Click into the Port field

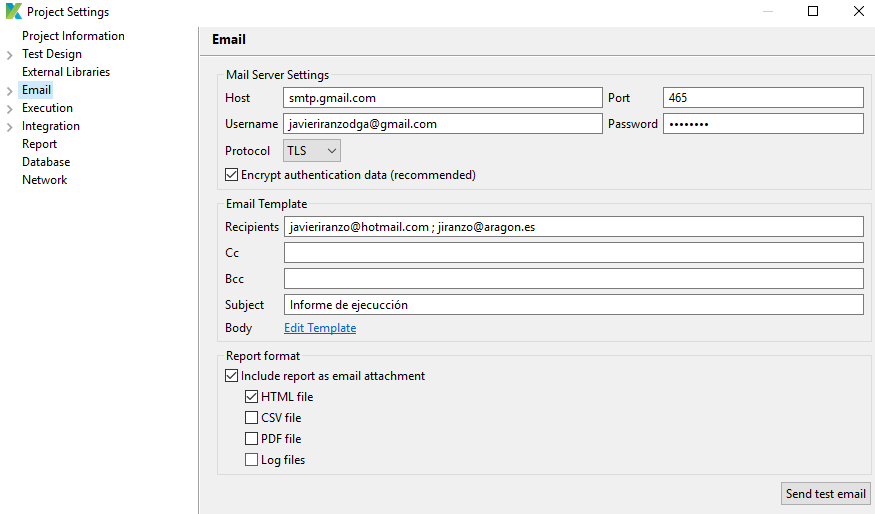[762, 98]
